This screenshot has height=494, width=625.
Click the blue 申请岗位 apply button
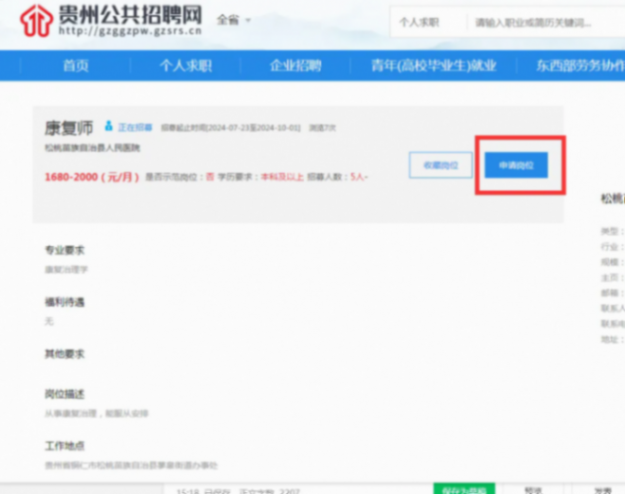coord(516,165)
